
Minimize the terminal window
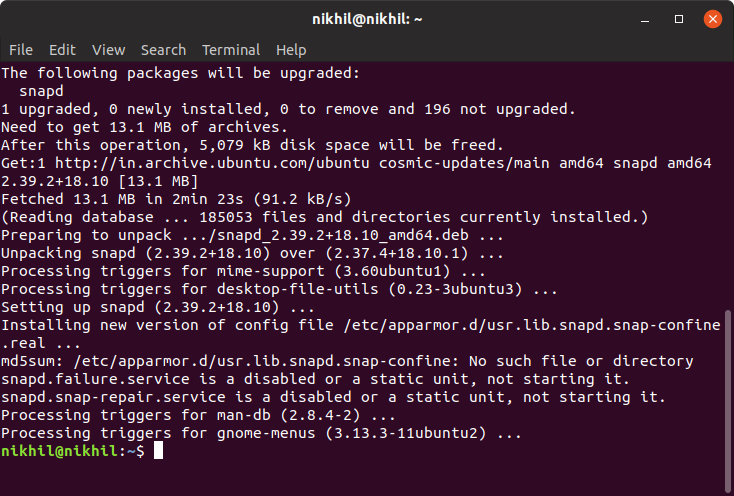pyautogui.click(x=644, y=19)
